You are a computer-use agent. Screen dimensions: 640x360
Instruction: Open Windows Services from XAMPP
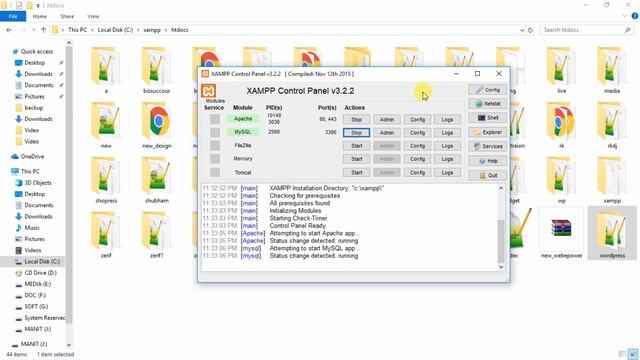click(487, 146)
